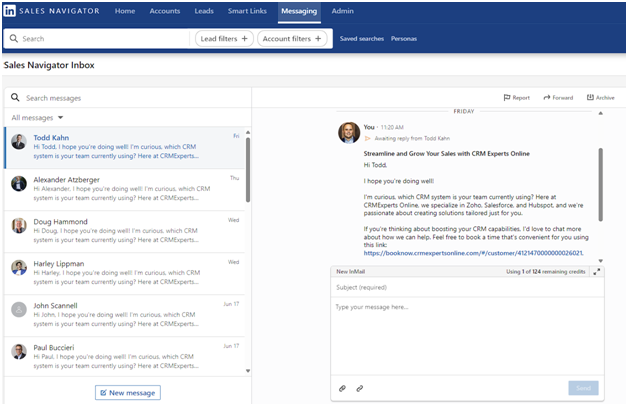
Task: Click the sender avatar next to You
Action: pyautogui.click(x=349, y=133)
